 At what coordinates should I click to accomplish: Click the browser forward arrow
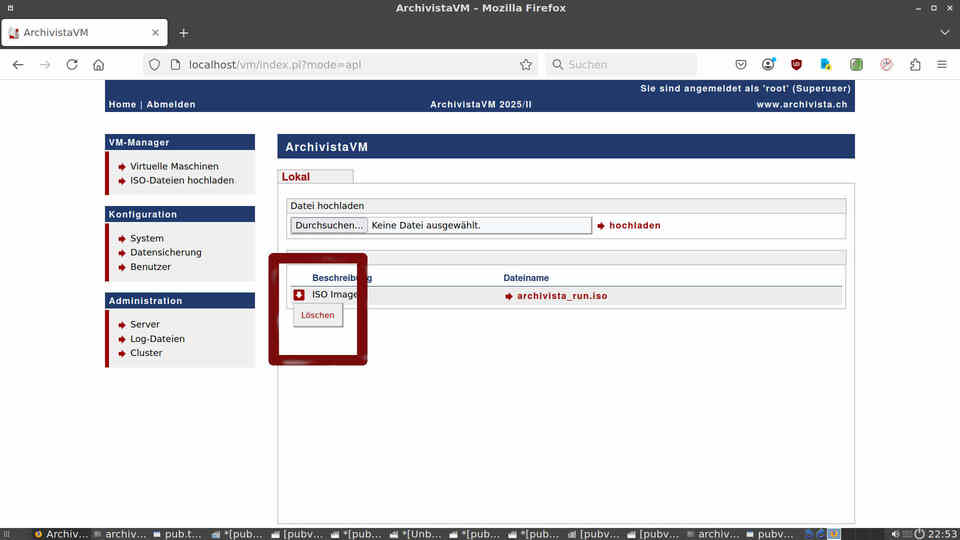click(x=45, y=64)
